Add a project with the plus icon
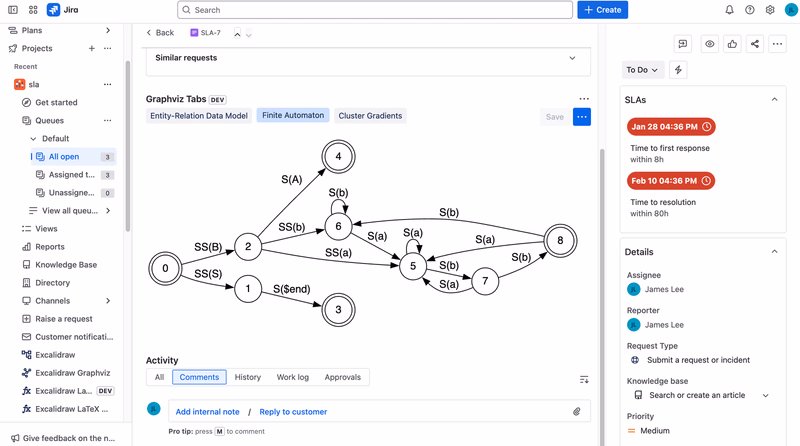 tap(92, 48)
